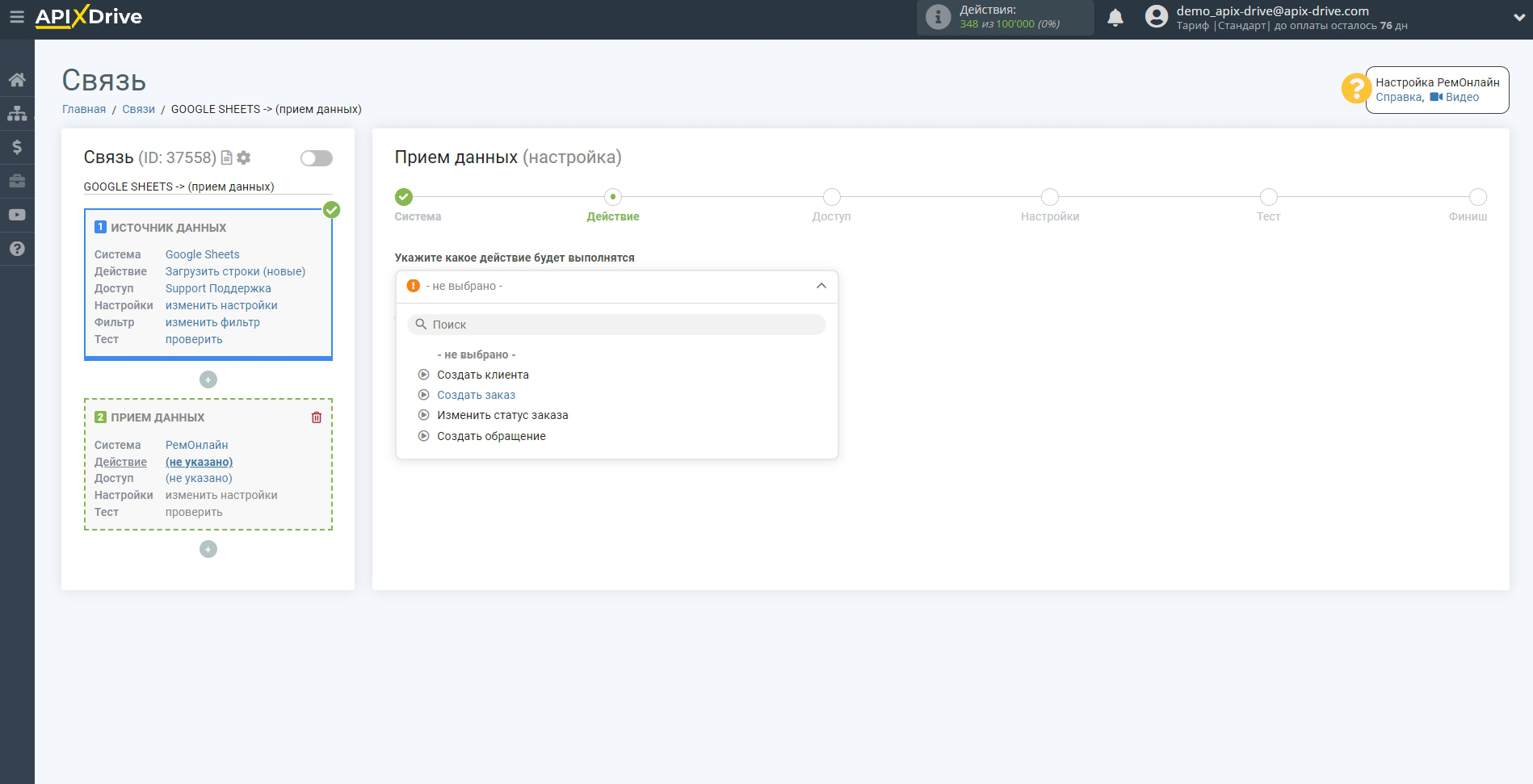
Task: Click the play icon next to Создать заказ
Action: (423, 395)
